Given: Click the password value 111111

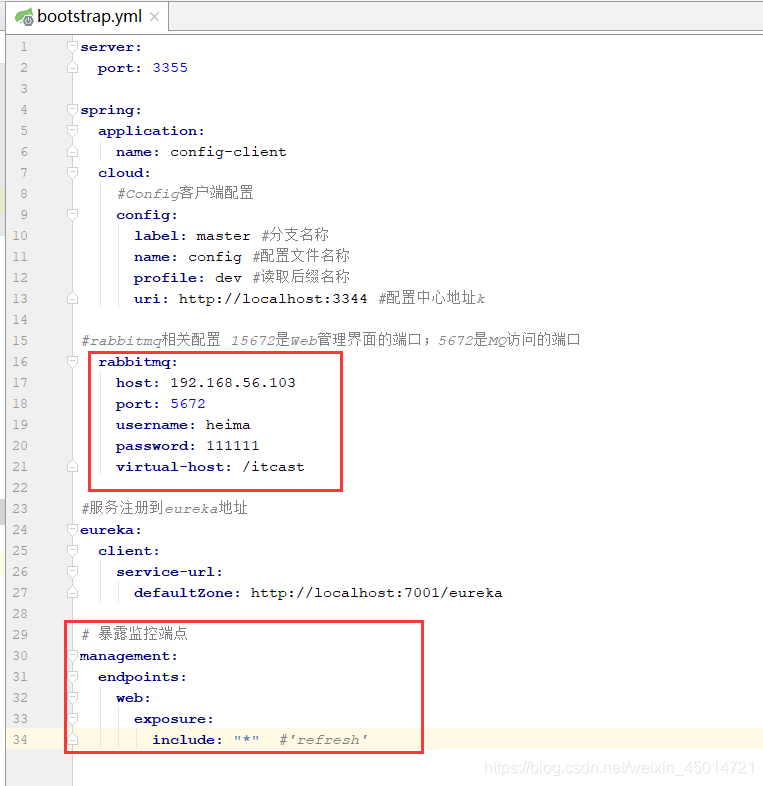Looking at the screenshot, I should point(233,446).
